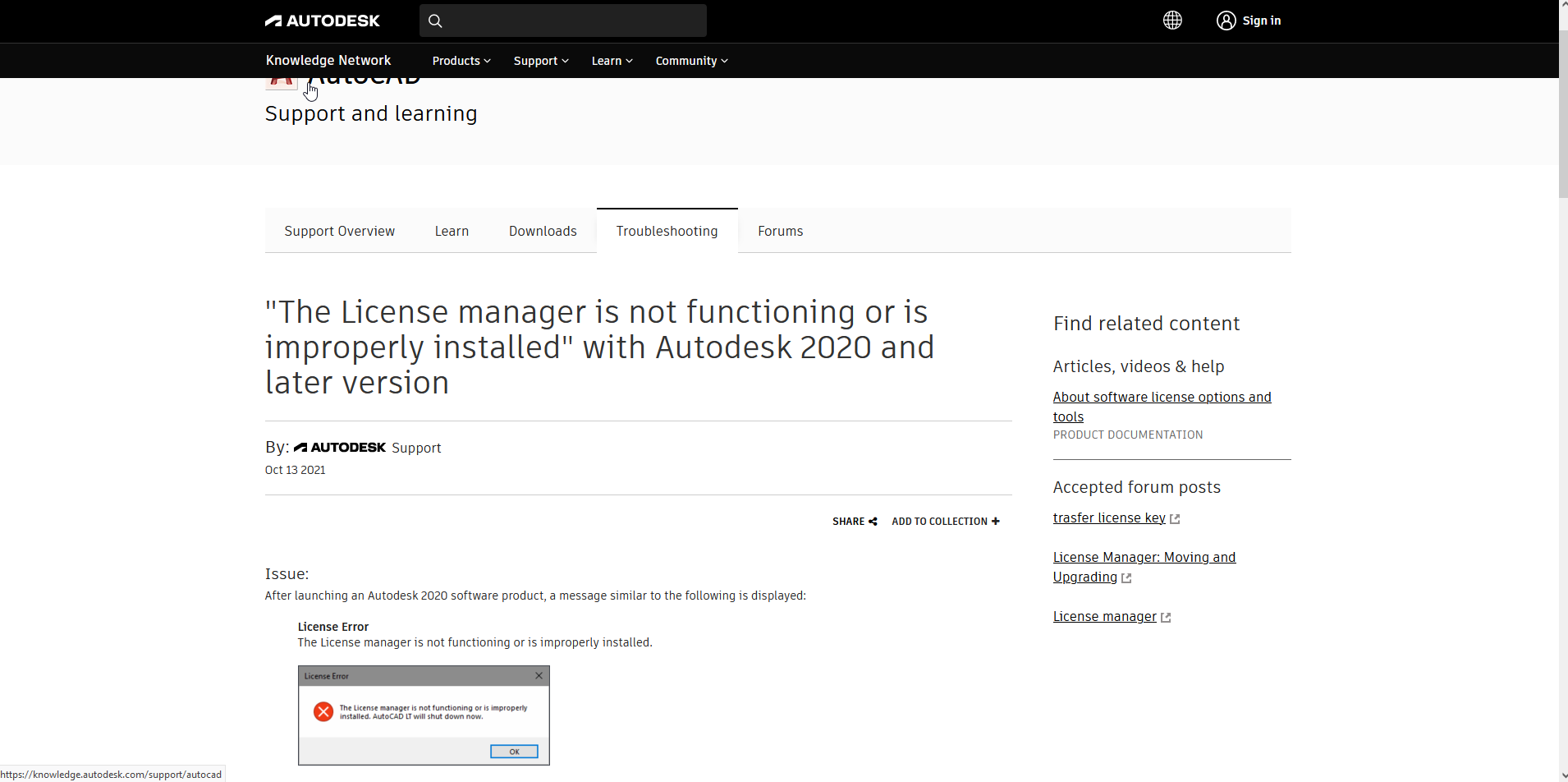Select the Troubleshooting tab
The height and width of the screenshot is (782, 1568).
[667, 231]
